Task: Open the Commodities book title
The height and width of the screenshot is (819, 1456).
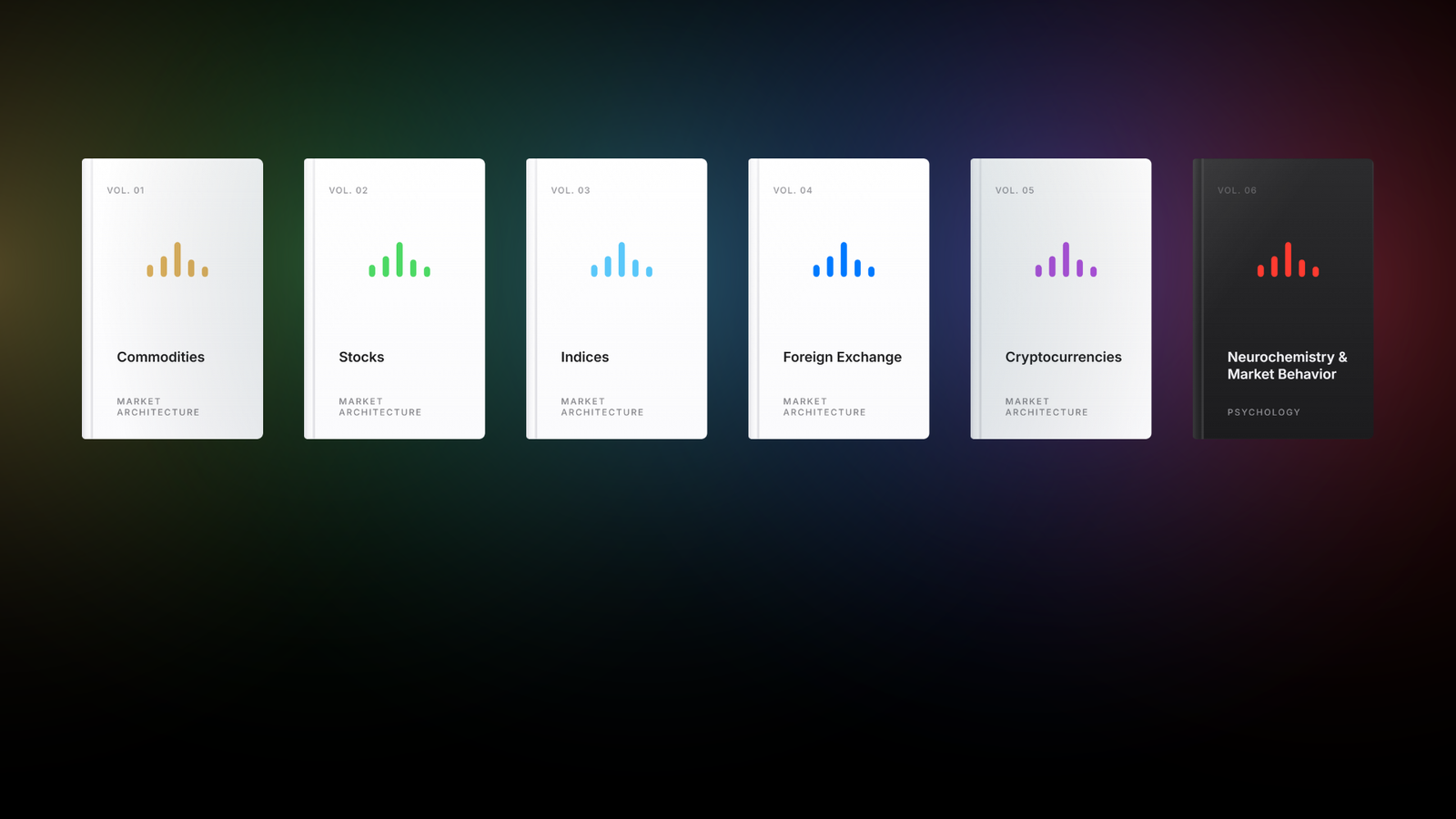Action: (160, 357)
